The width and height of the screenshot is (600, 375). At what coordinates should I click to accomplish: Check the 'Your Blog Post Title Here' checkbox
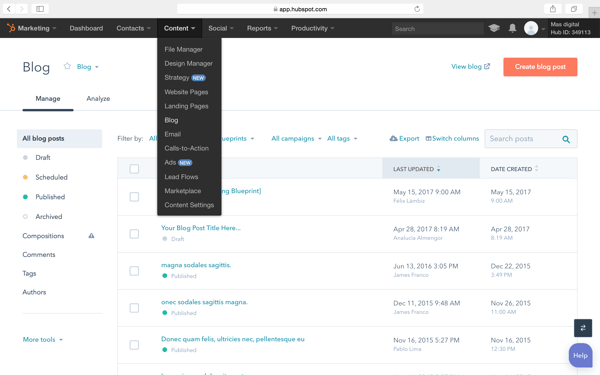click(x=134, y=234)
